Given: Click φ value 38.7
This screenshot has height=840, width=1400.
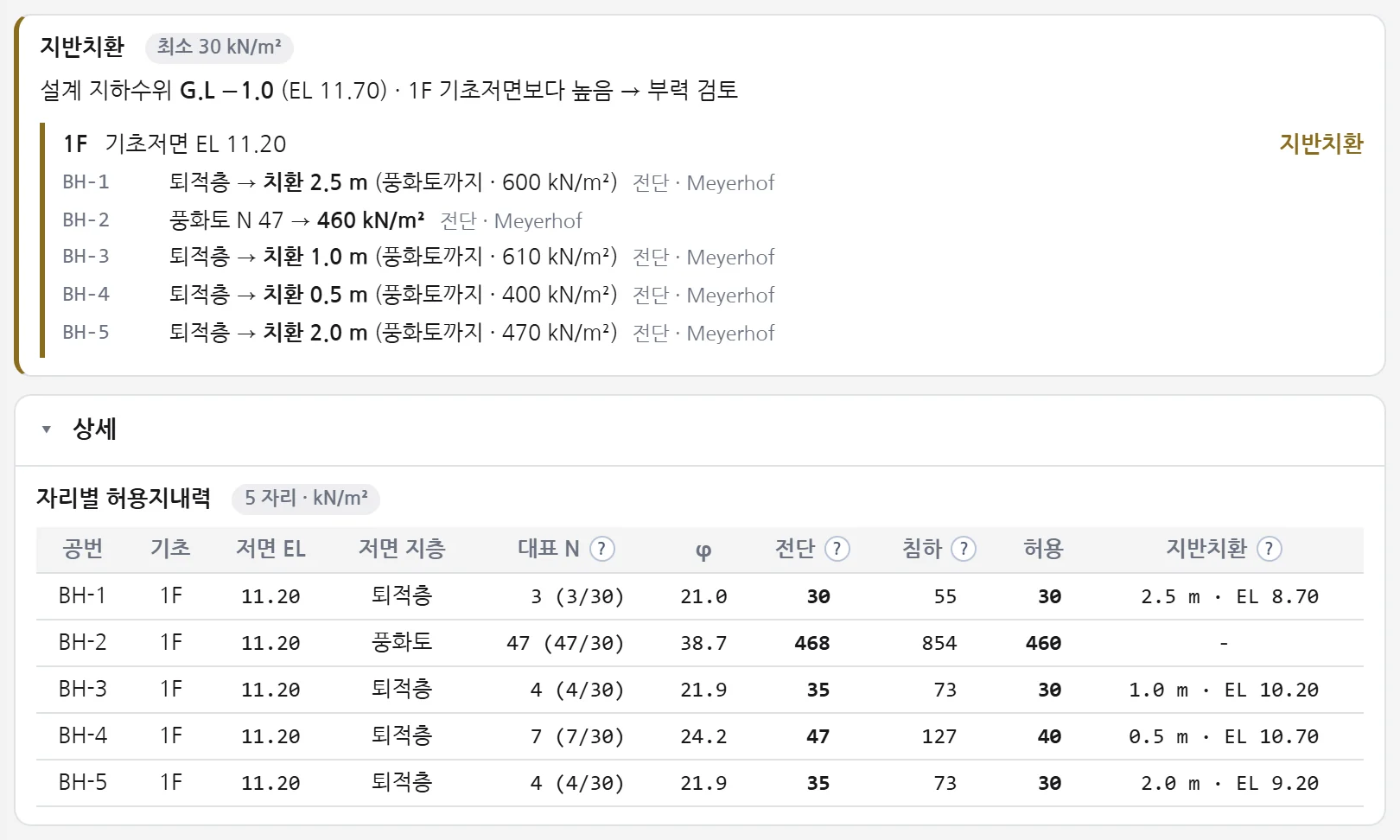Looking at the screenshot, I should [703, 643].
